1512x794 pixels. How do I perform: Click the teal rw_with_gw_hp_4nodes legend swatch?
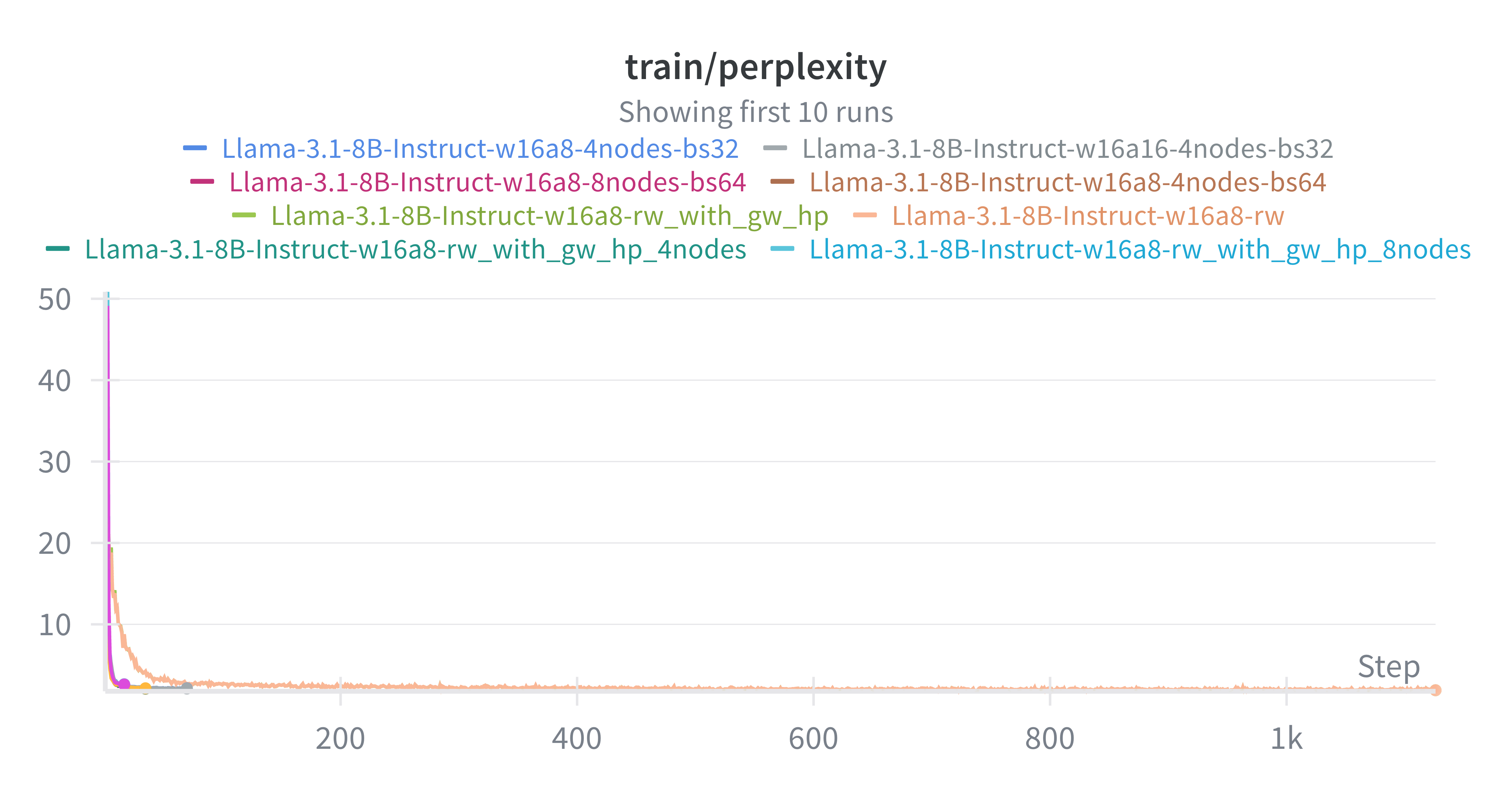pyautogui.click(x=57, y=249)
